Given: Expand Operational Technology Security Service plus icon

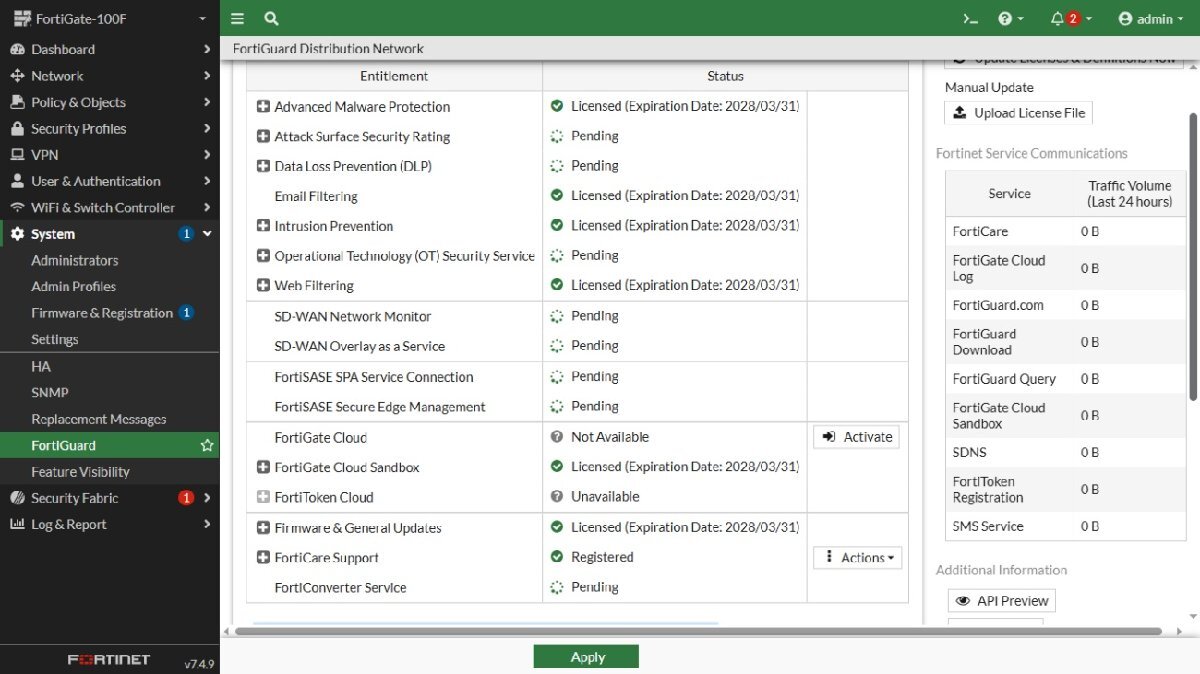Looking at the screenshot, I should click(x=263, y=256).
